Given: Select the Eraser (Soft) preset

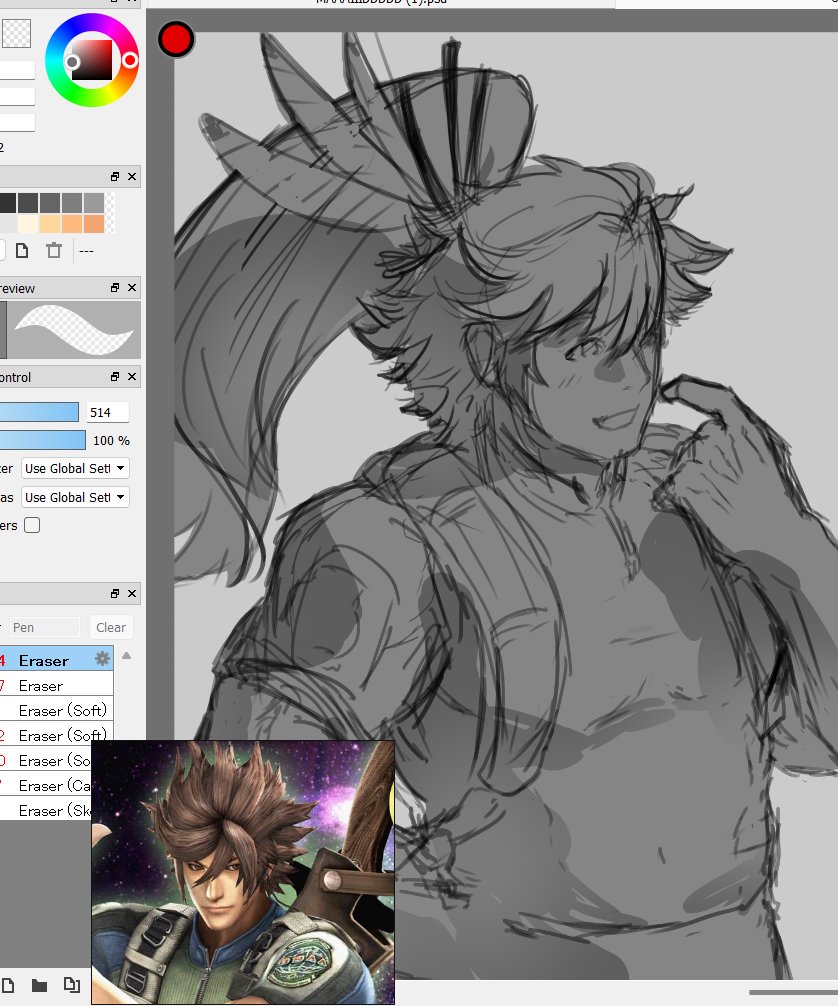Looking at the screenshot, I should (50, 710).
